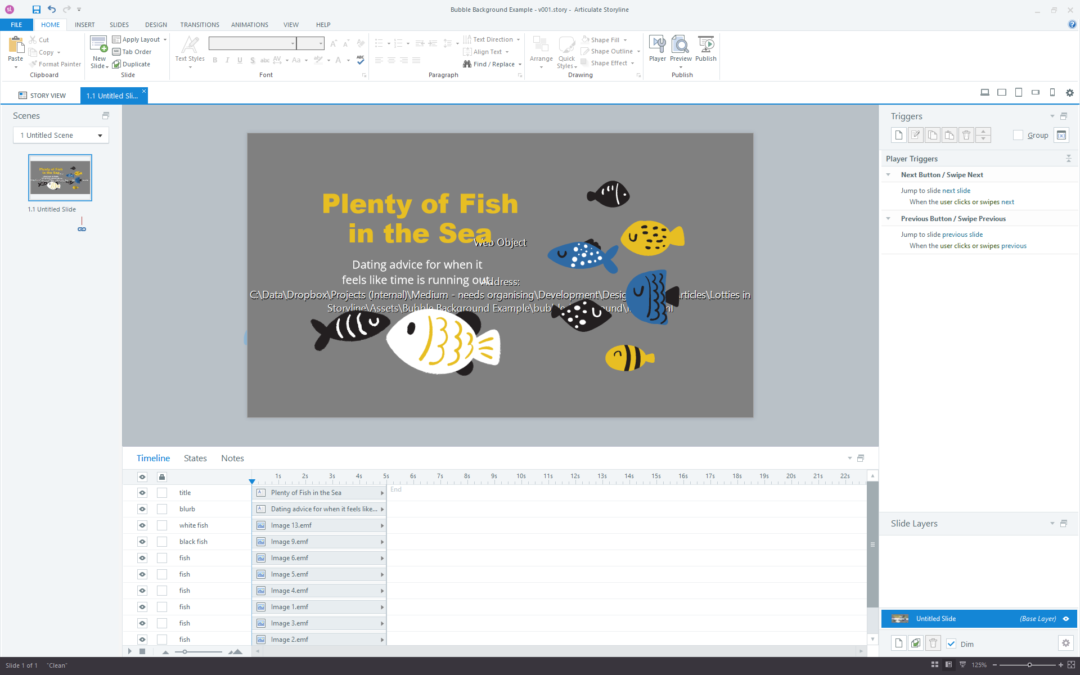
Task: Add a new slide layer
Action: 898,644
